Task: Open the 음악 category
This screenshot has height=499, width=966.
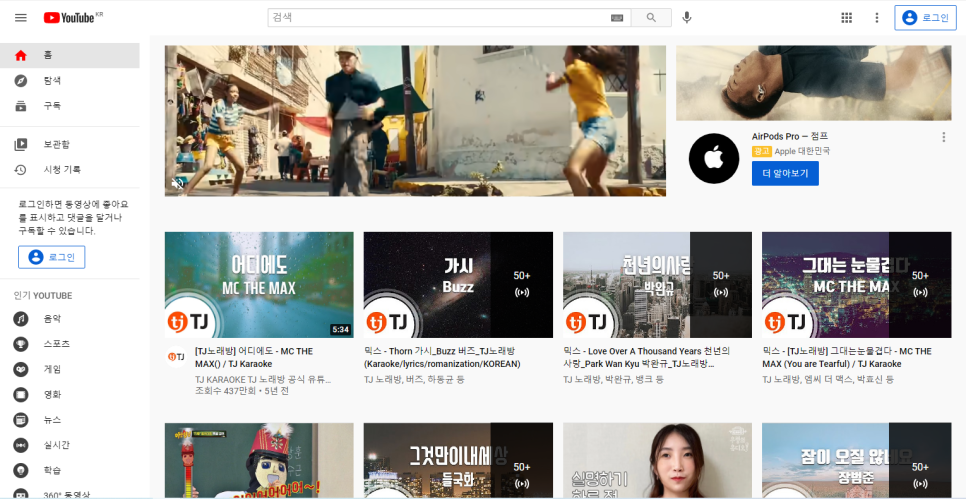Action: click(x=70, y=319)
